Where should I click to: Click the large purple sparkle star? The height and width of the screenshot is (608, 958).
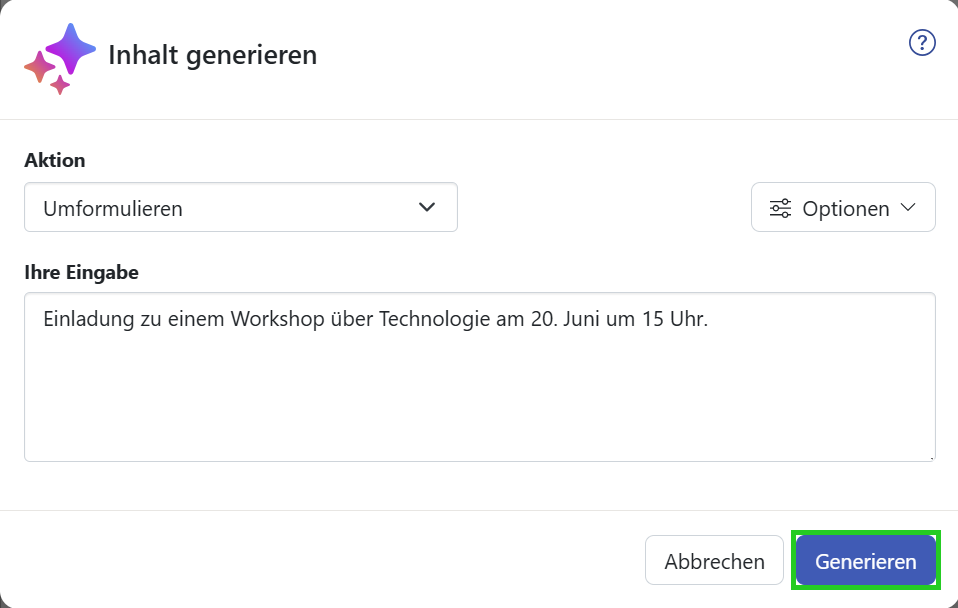[x=71, y=48]
